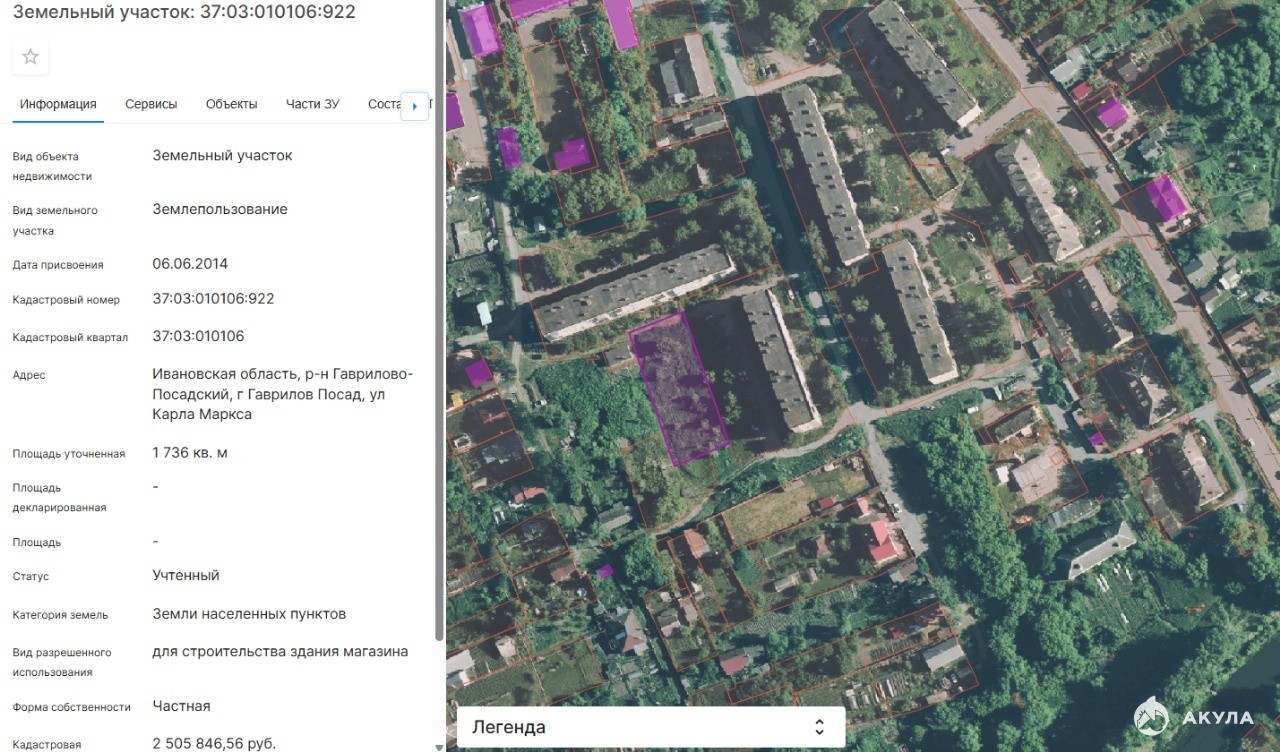Switch to the Информация tab
Screen dimensions: 1280x752
(x=58, y=104)
